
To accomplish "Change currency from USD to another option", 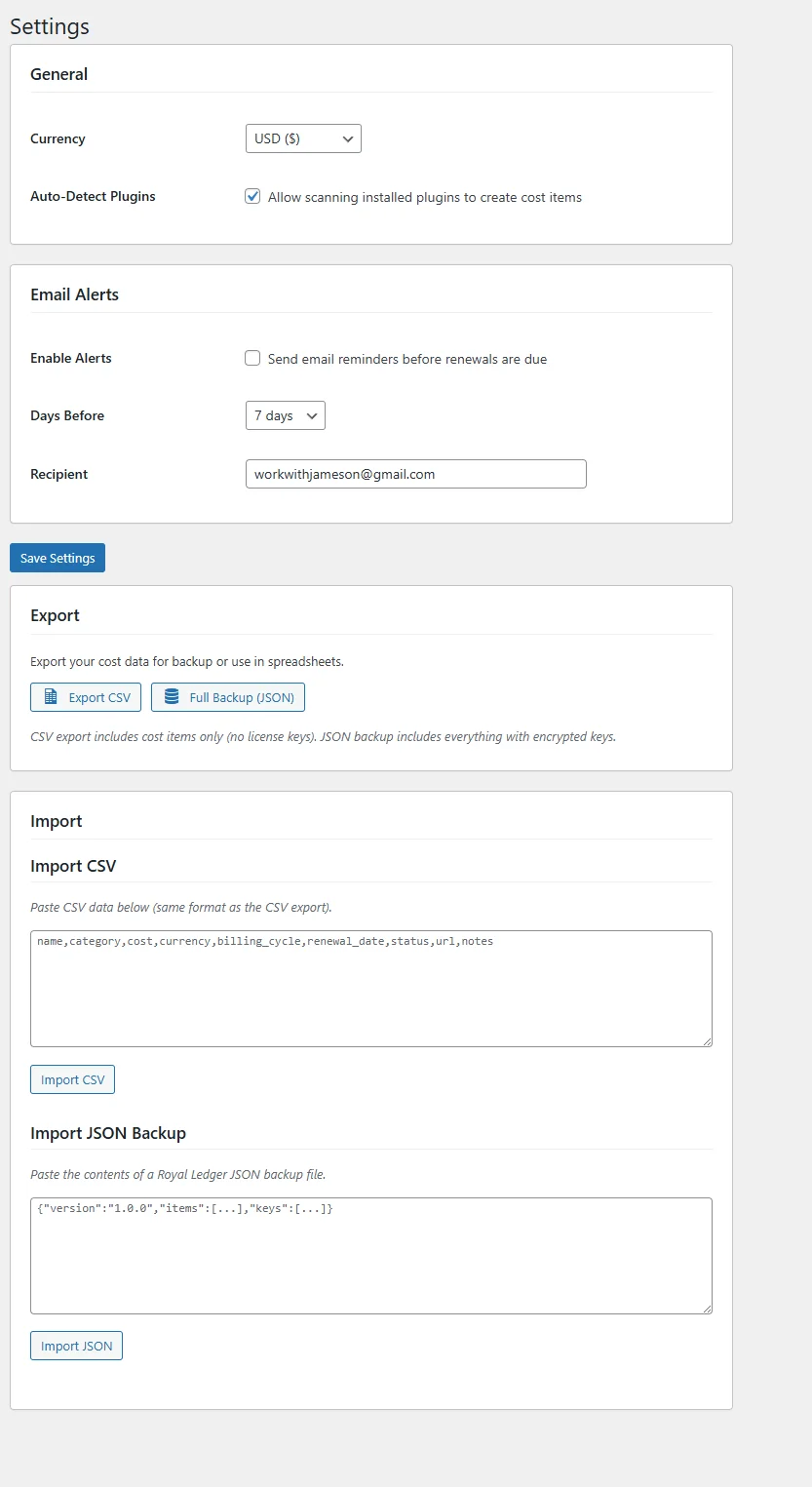I will pos(302,137).
